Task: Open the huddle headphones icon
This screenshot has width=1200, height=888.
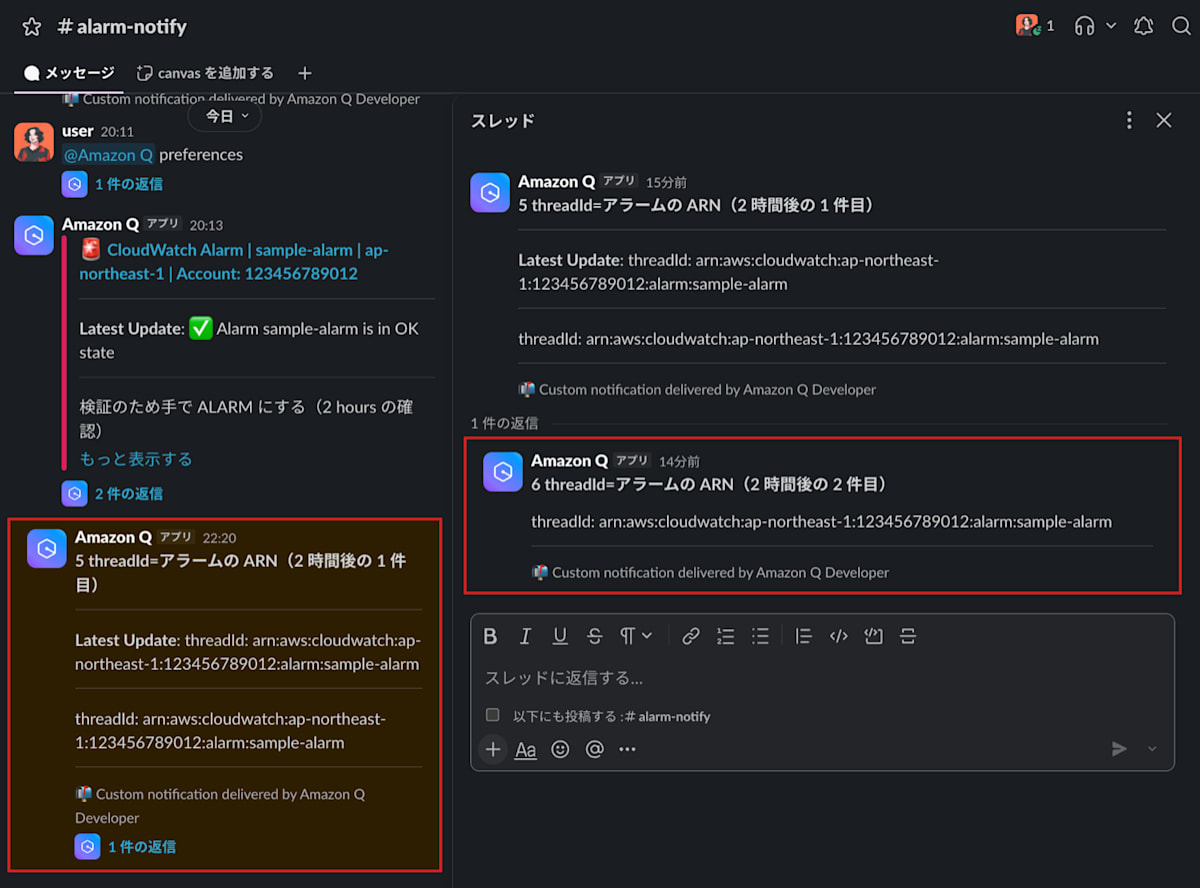Action: (1084, 26)
